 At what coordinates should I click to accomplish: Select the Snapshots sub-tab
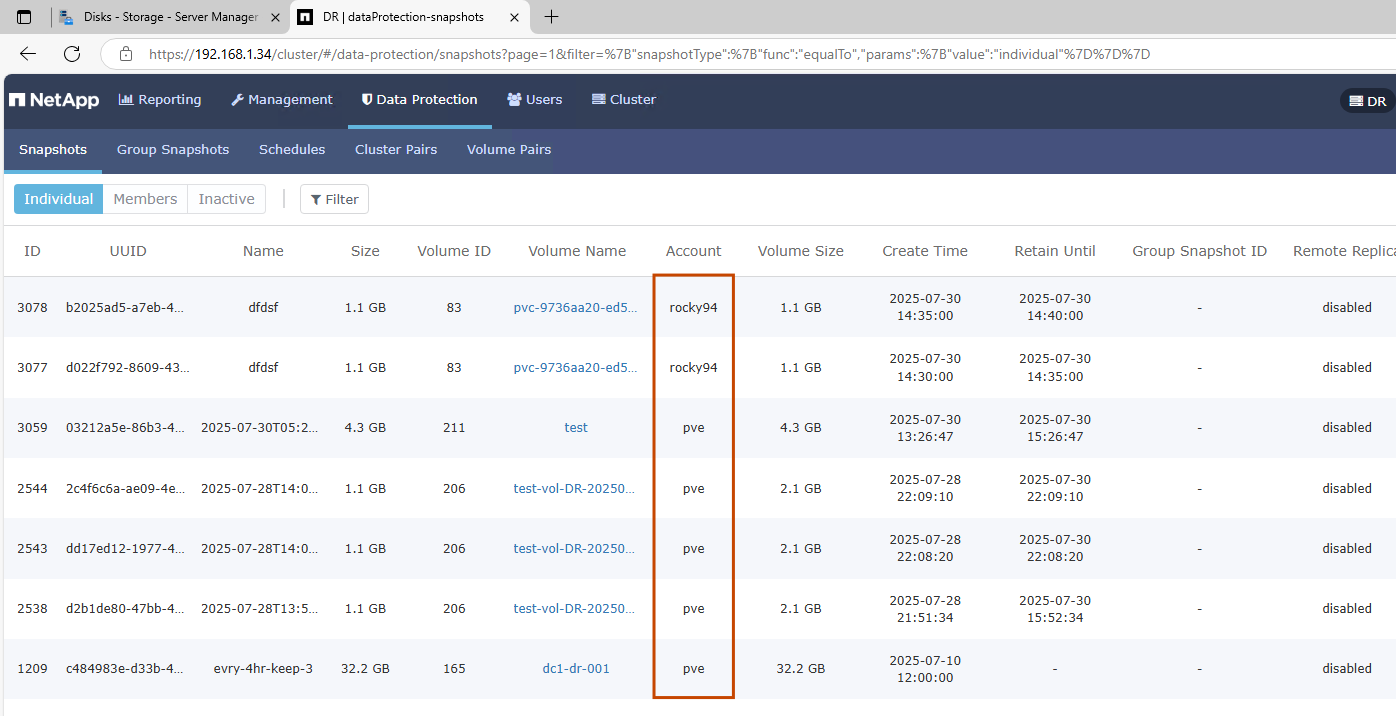coord(53,150)
